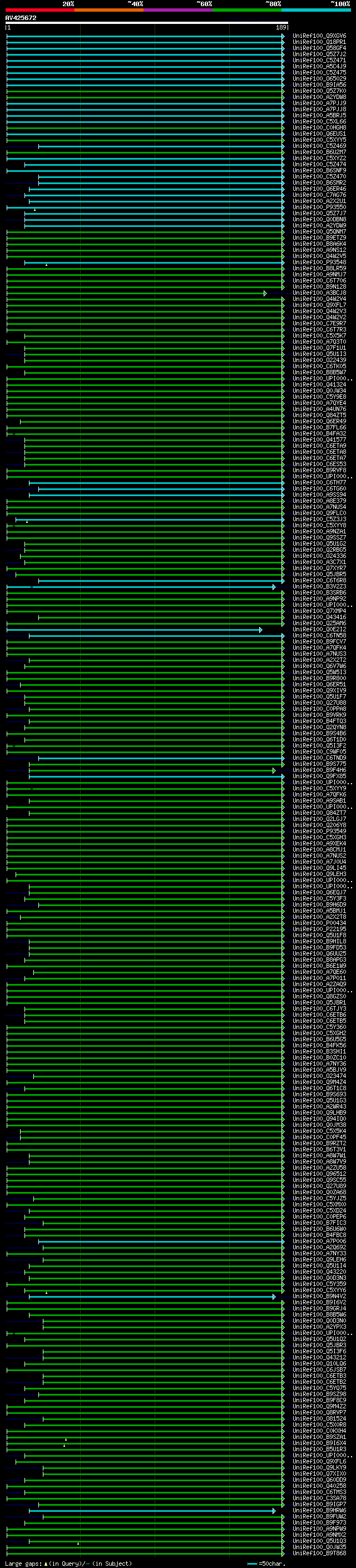
Task: Click the purple ~60% color legend segment
Action: (x=179, y=10)
